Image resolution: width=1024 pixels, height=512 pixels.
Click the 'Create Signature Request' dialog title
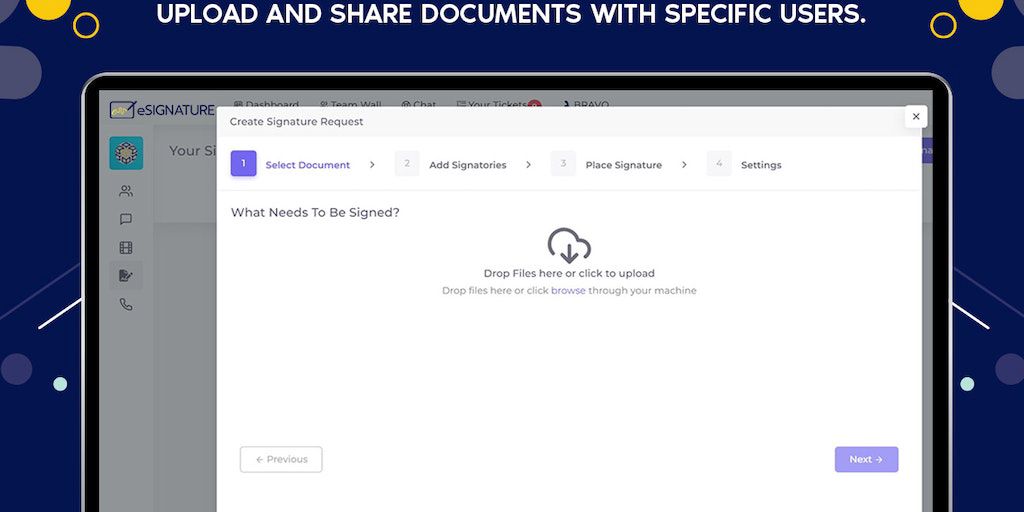296,121
